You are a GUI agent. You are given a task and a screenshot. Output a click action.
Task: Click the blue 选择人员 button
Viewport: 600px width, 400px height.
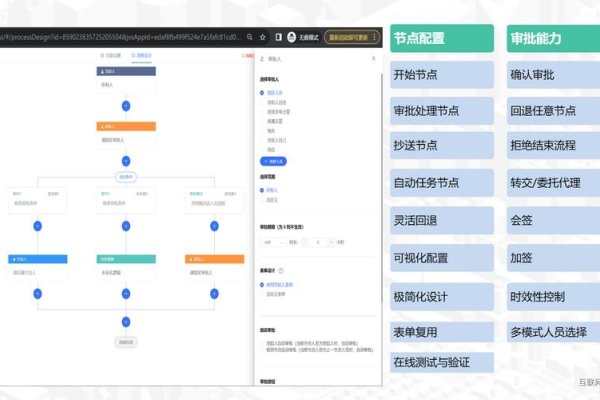click(x=275, y=159)
